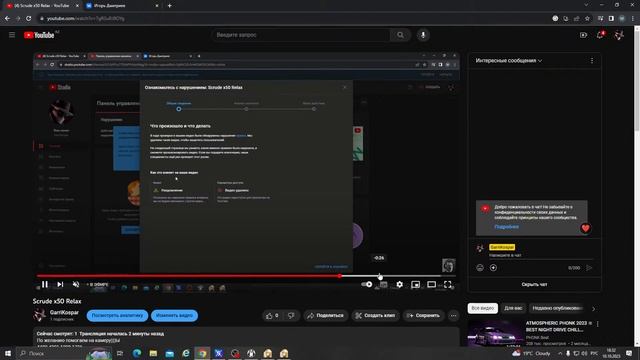Open the channel avatar below the video
Screen dimensions: 640x360
[40, 315]
